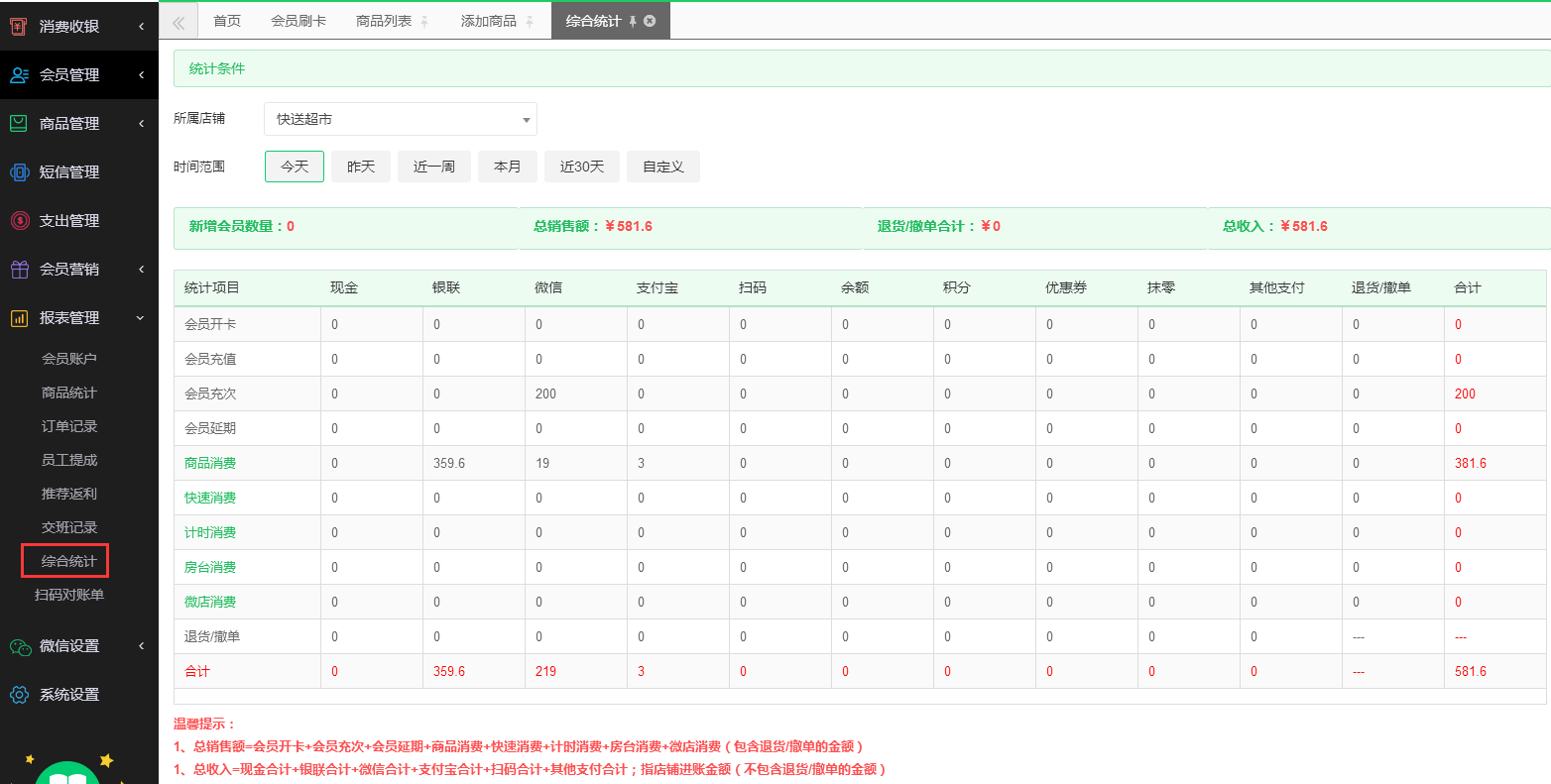Click the 合计 row 微信 value 219

pyautogui.click(x=545, y=671)
